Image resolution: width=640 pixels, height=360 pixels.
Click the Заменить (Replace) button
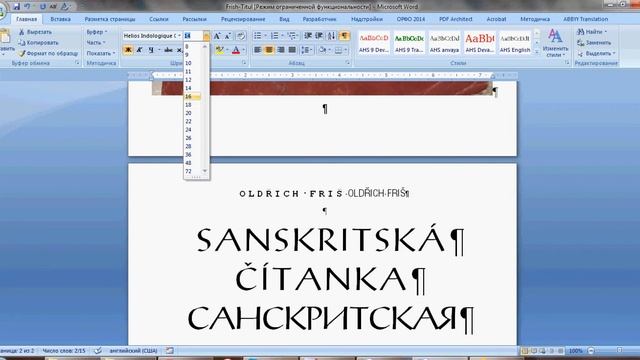pyautogui.click(x=594, y=42)
